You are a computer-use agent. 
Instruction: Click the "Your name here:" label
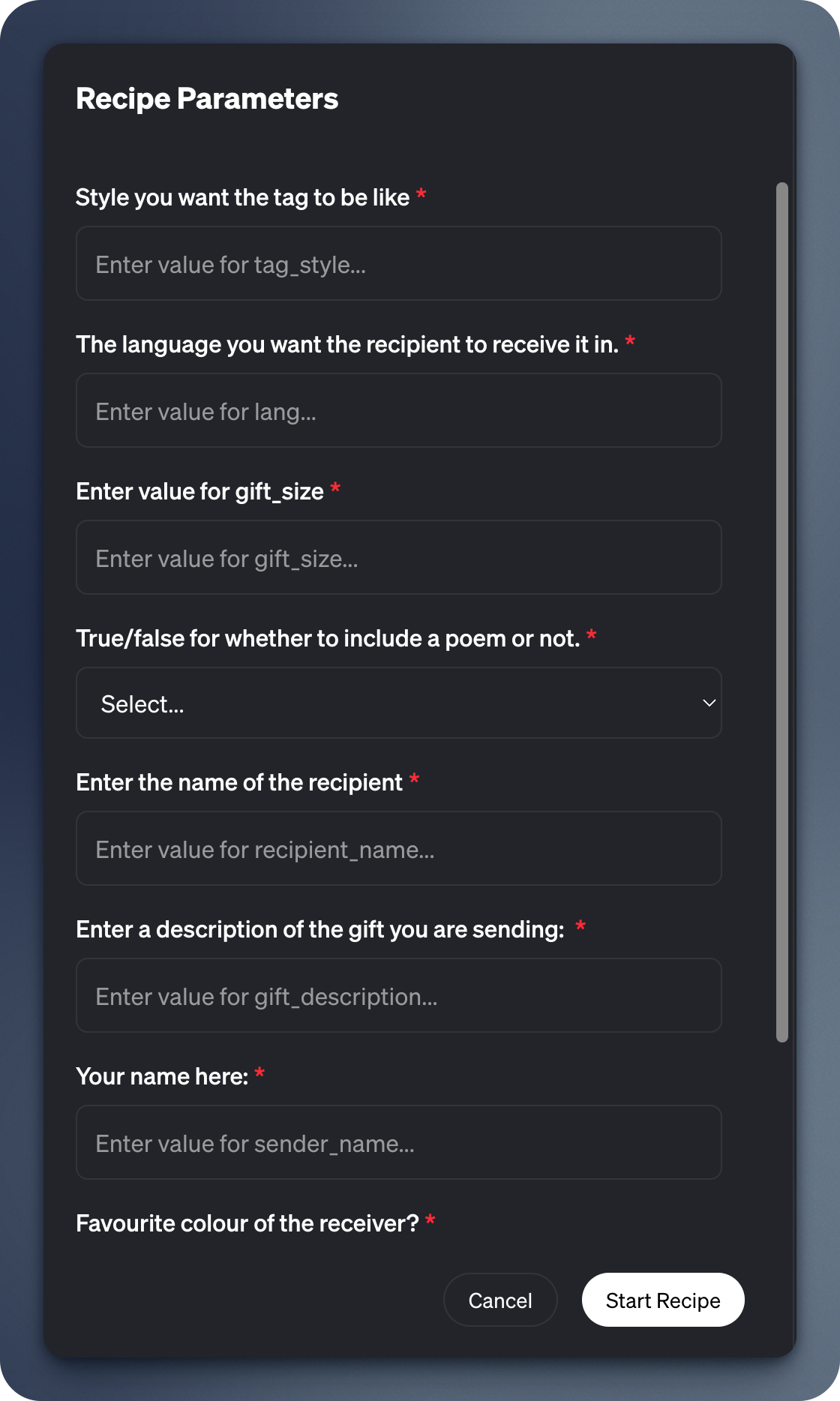(162, 1076)
